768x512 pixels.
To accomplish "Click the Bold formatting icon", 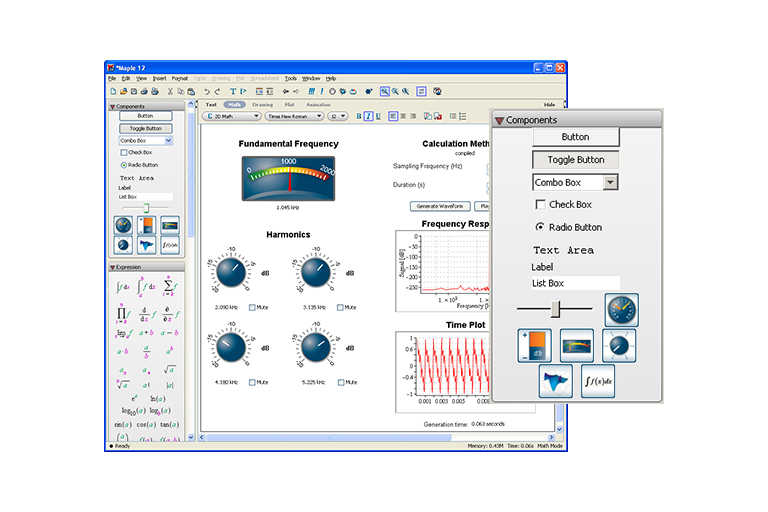I will [x=358, y=116].
